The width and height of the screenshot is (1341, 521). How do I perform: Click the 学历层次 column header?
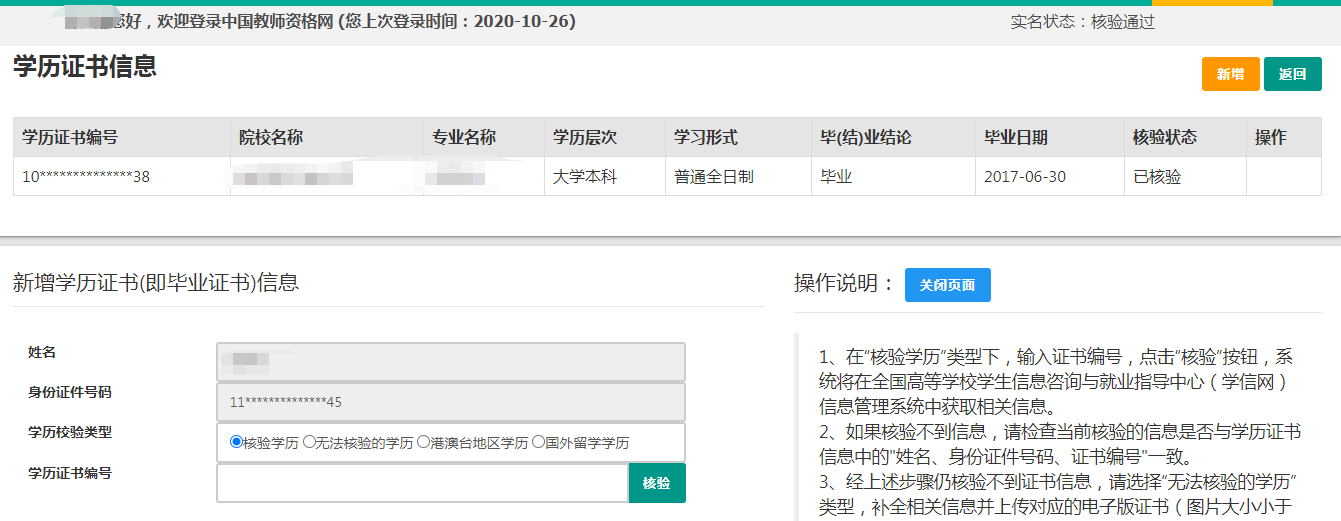coord(585,137)
